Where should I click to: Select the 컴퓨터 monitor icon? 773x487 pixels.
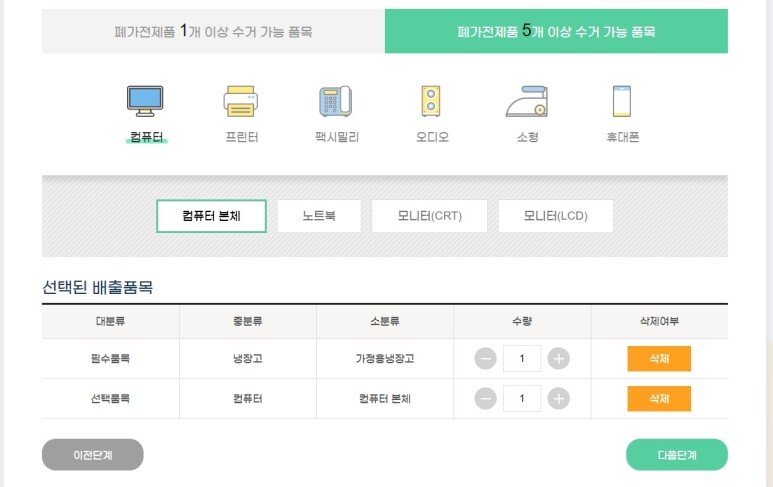pyautogui.click(x=145, y=101)
